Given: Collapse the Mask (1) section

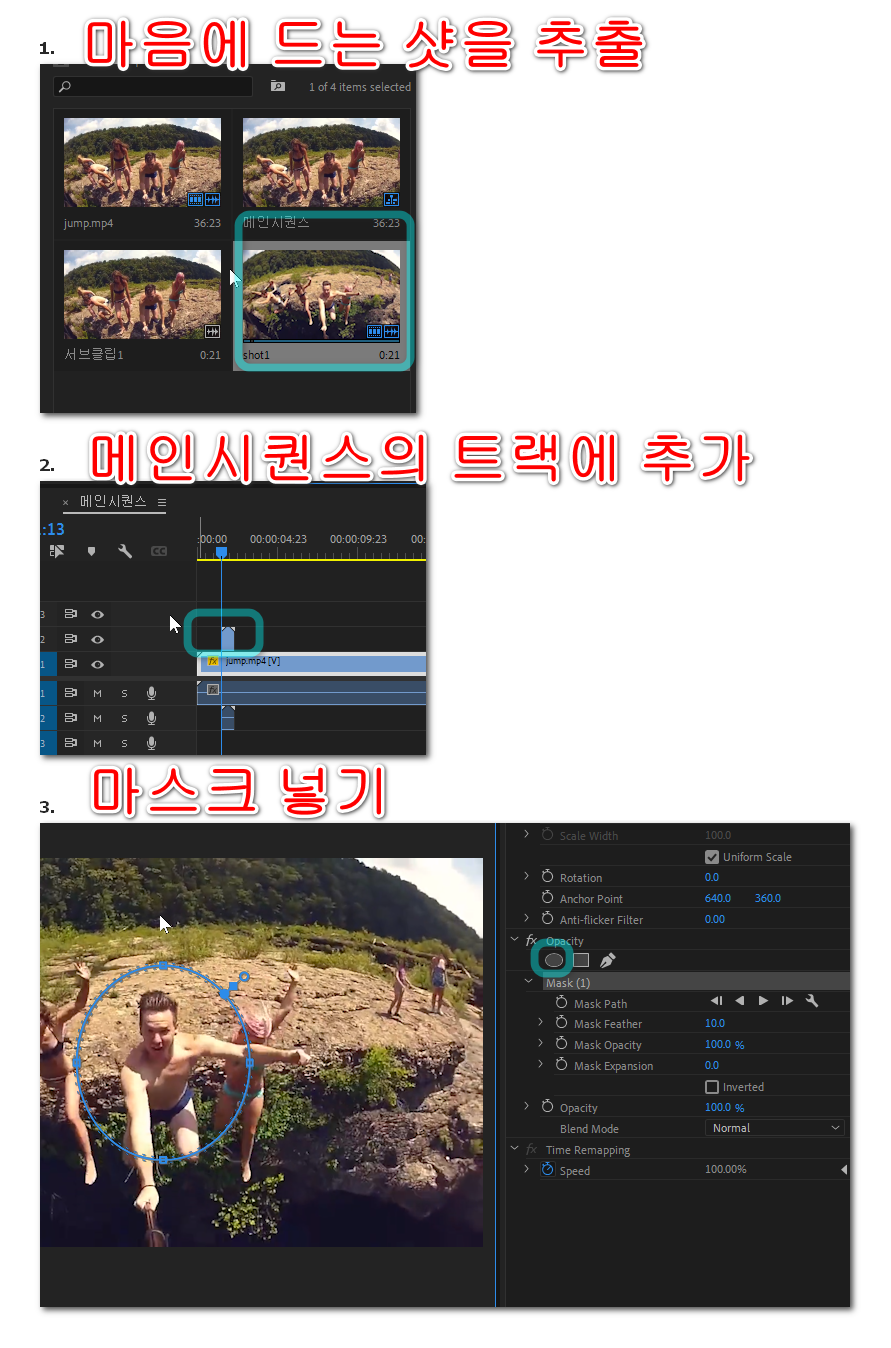Looking at the screenshot, I should pos(530,982).
